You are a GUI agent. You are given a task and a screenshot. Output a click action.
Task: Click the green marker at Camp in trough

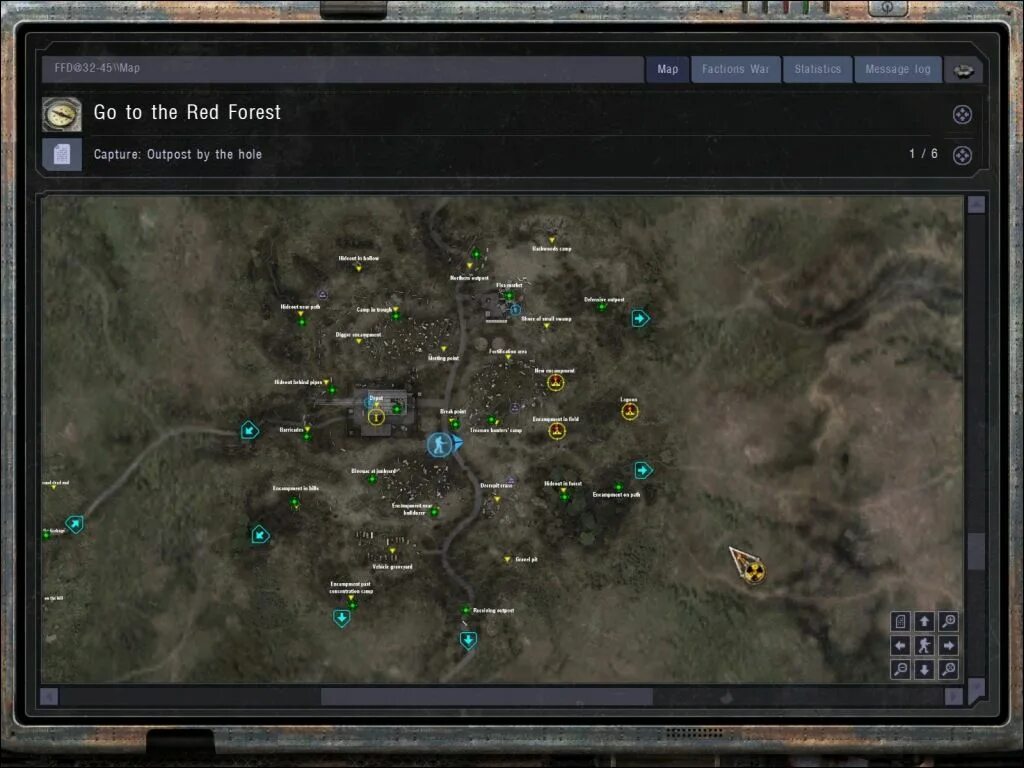(396, 317)
